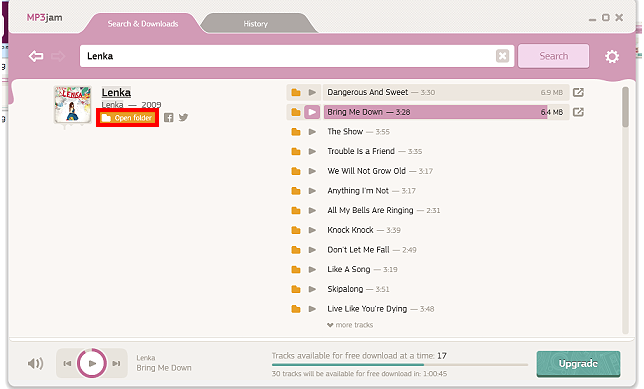This screenshot has height=389, width=644.
Task: Select Skipalong track title
Action: (345, 290)
